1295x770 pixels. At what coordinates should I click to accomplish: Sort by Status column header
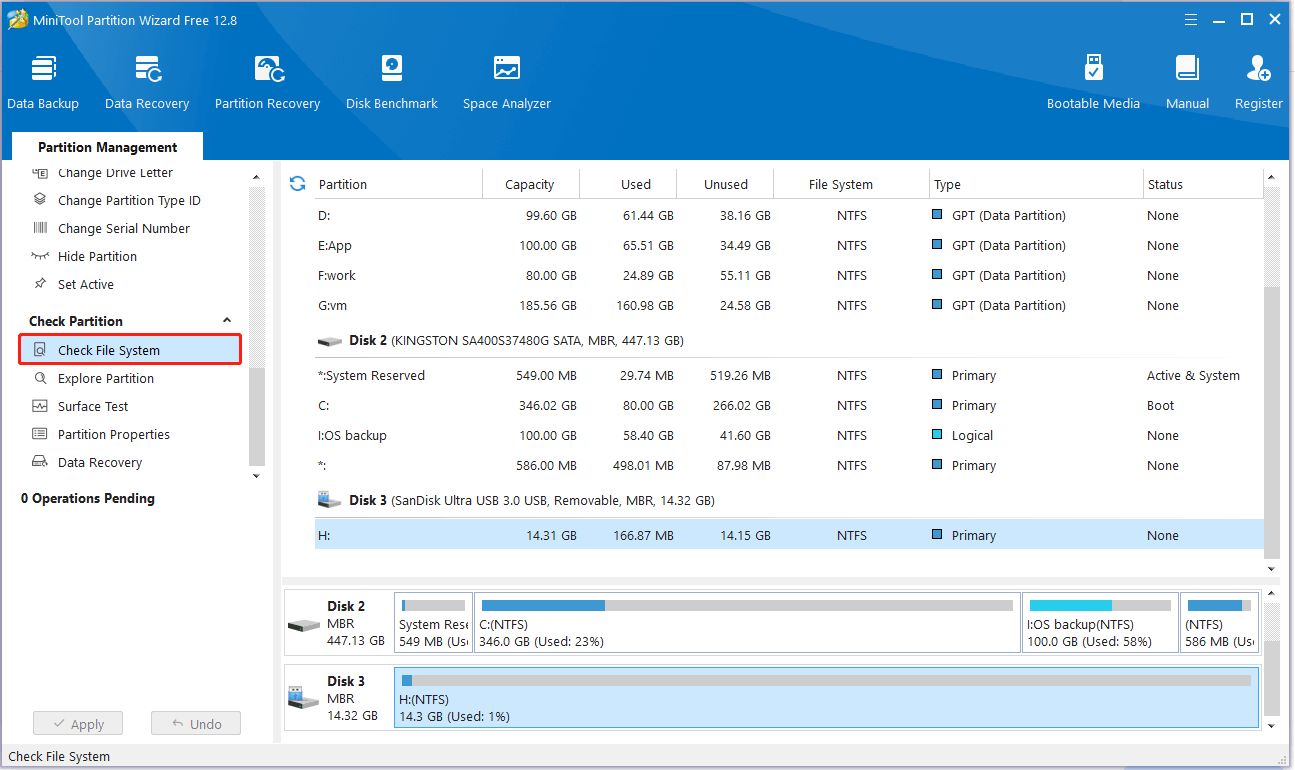1203,184
